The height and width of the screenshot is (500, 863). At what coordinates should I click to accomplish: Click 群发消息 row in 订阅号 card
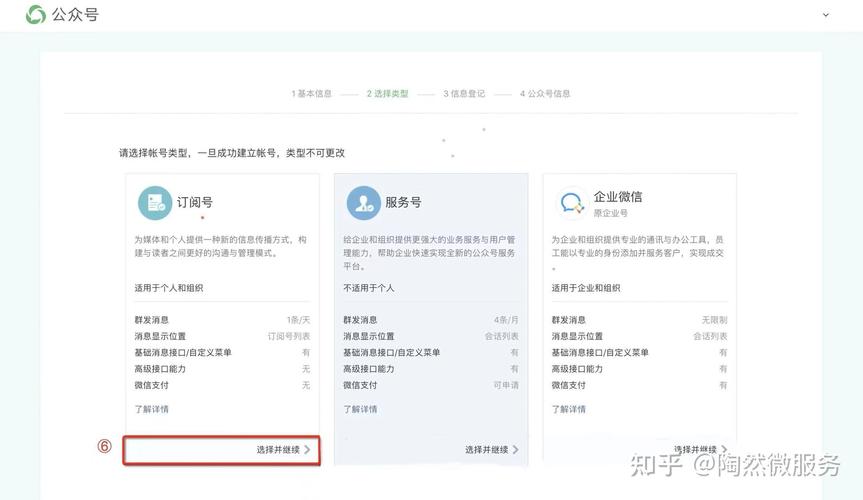click(x=222, y=320)
